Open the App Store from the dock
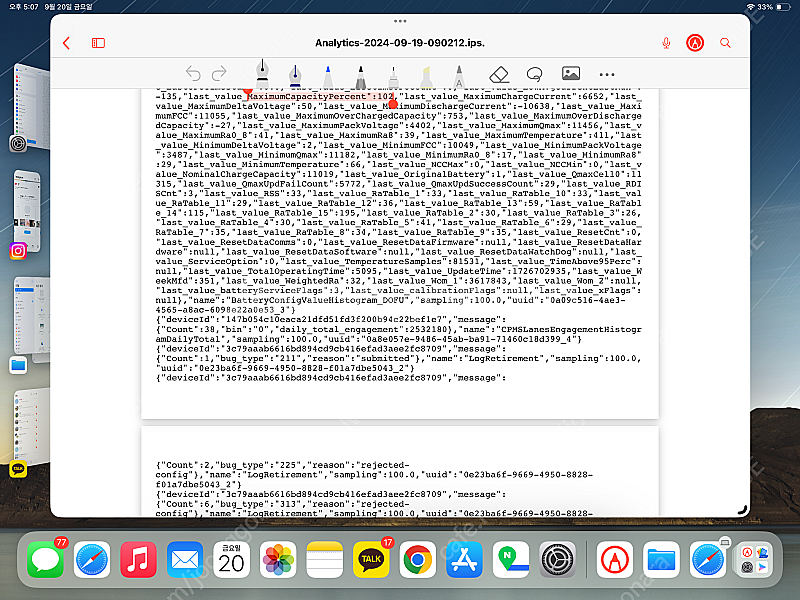800x600 pixels. (464, 560)
